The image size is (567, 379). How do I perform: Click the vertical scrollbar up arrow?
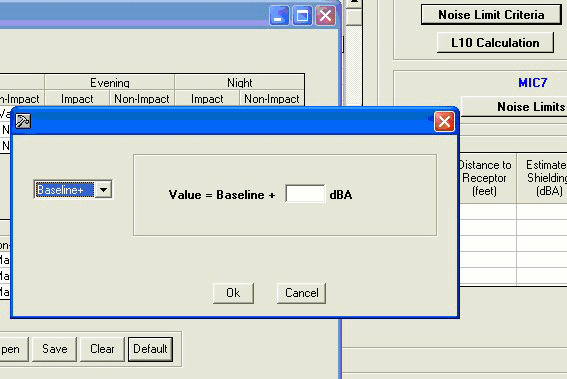pos(354,4)
